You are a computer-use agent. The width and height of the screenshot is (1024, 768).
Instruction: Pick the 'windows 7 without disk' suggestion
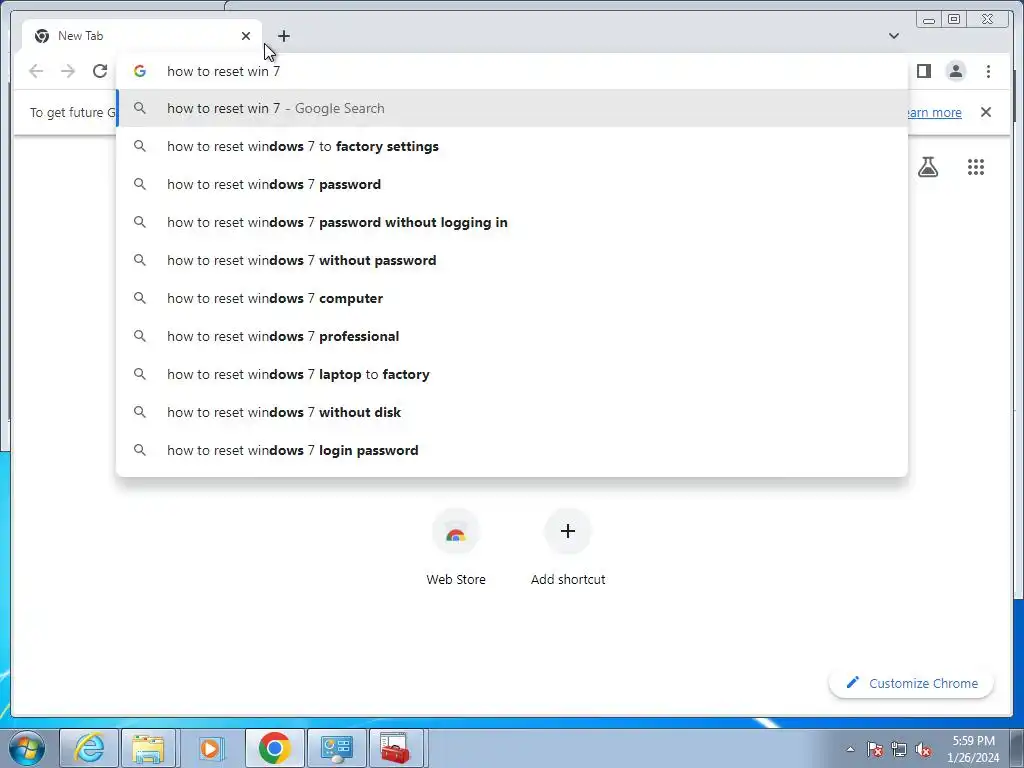(512, 412)
